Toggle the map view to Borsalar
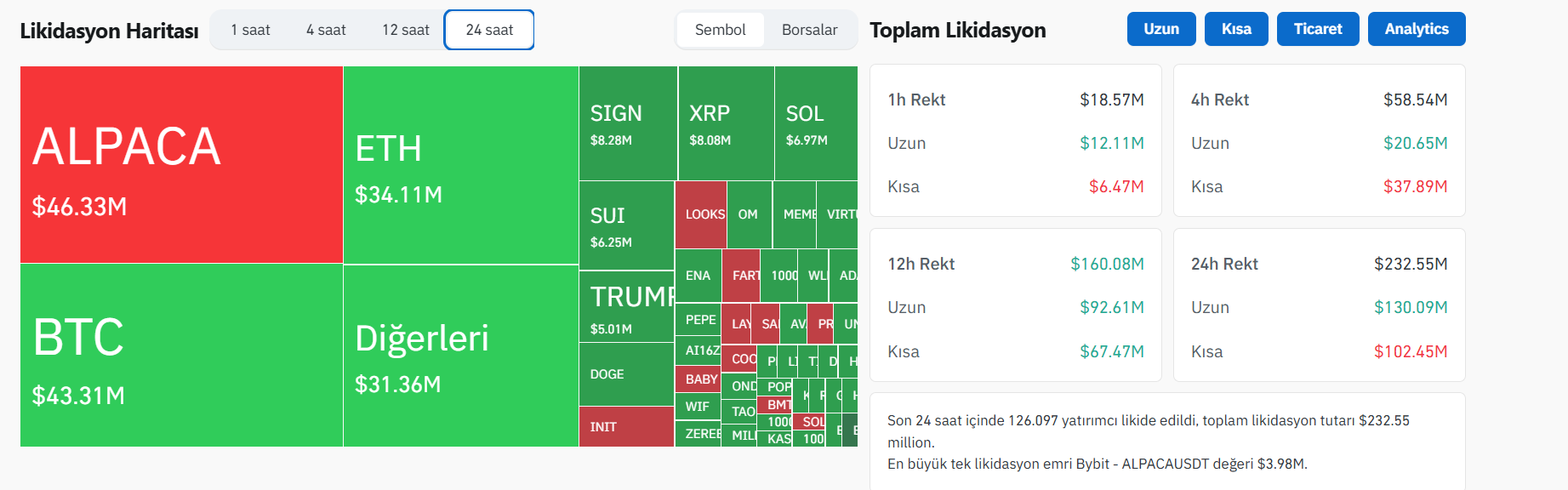 point(809,30)
